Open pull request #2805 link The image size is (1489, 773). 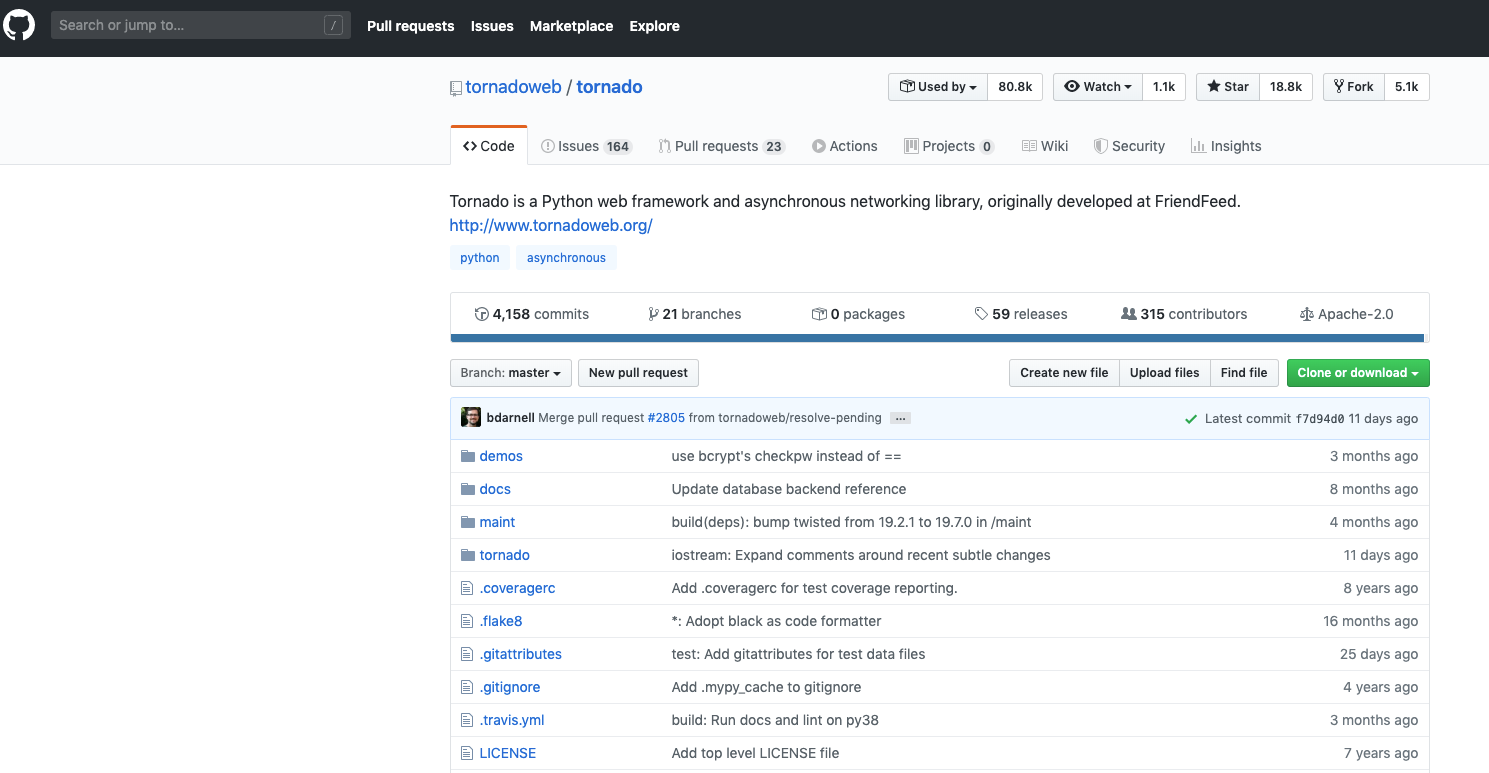click(666, 418)
